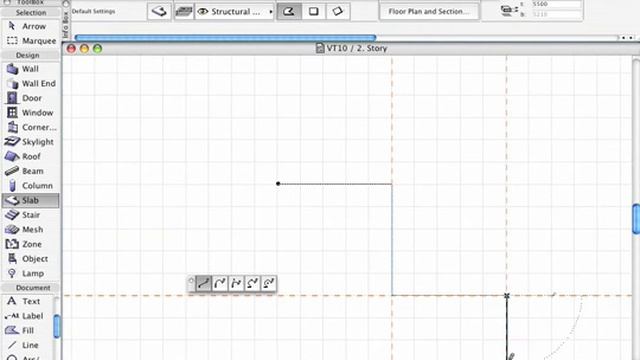Choose curved tangent segment in pet palette
Viewport: 640px width, 360px height.
220,283
